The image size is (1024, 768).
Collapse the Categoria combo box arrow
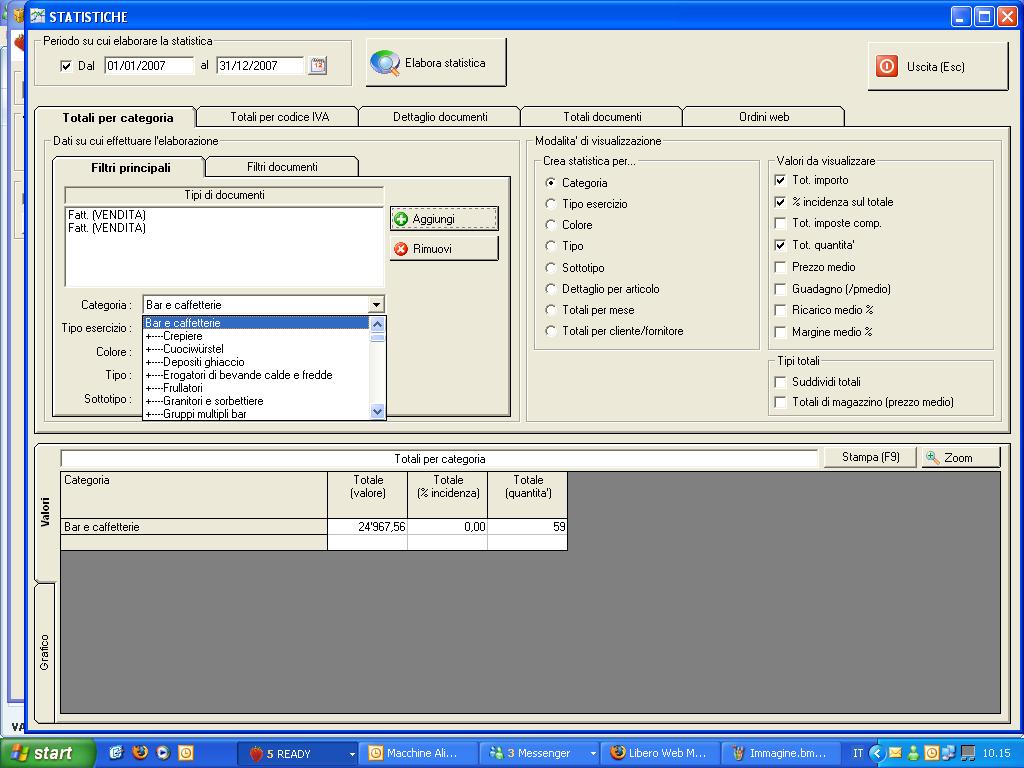(376, 305)
